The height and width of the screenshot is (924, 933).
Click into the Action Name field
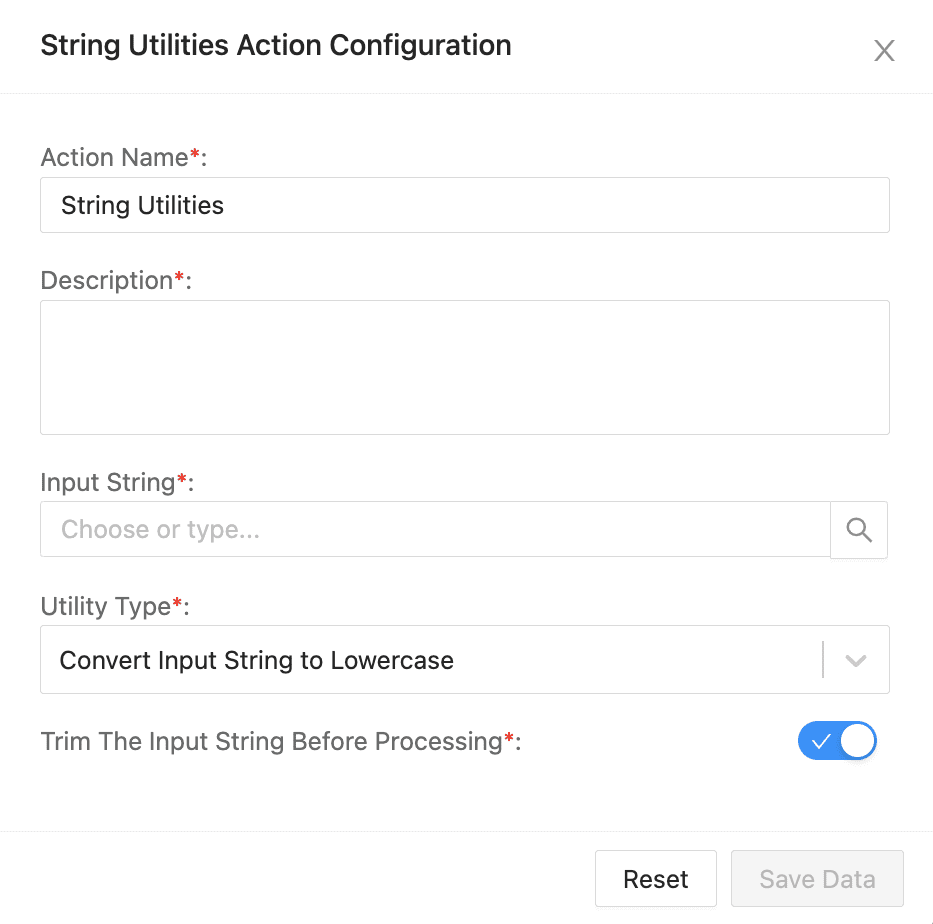click(465, 205)
